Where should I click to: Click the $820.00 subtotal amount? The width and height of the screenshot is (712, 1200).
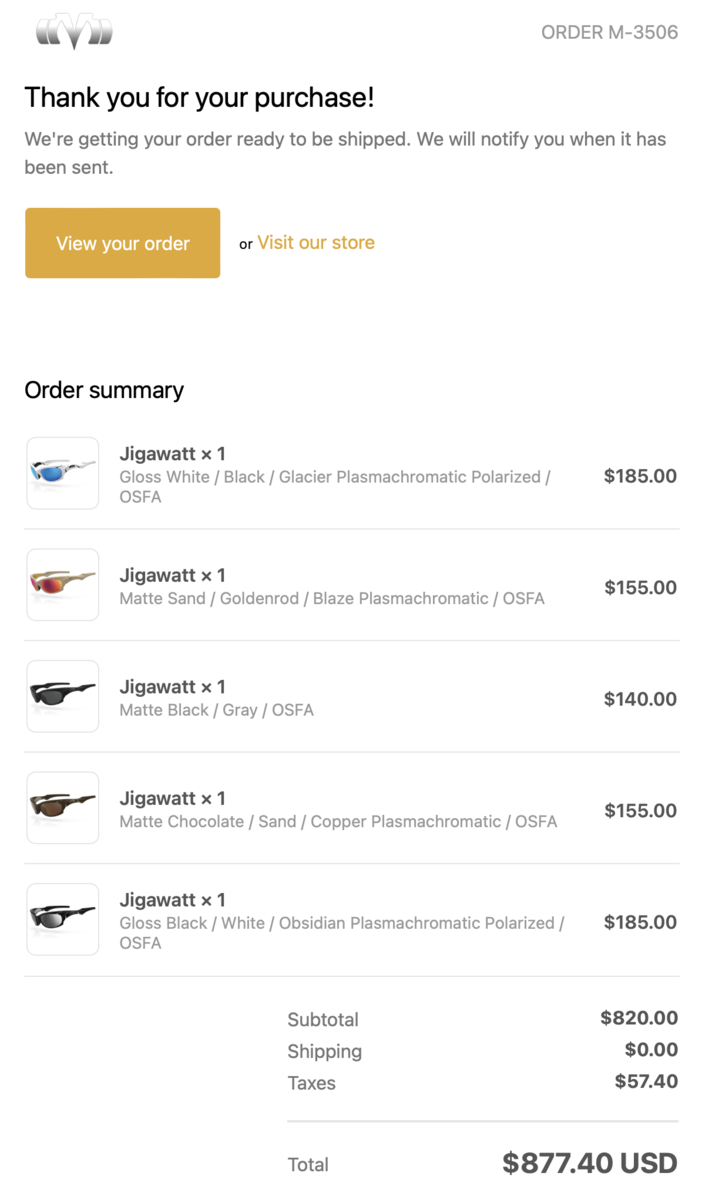coord(639,1018)
